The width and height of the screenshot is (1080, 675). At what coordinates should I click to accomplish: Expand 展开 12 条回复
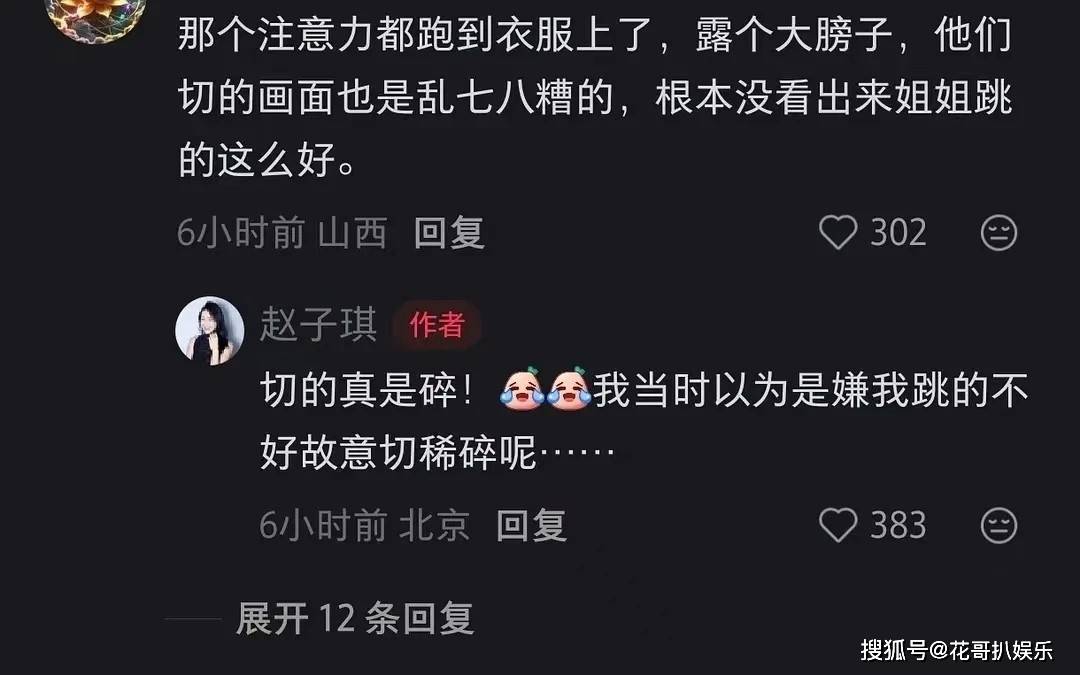point(355,618)
